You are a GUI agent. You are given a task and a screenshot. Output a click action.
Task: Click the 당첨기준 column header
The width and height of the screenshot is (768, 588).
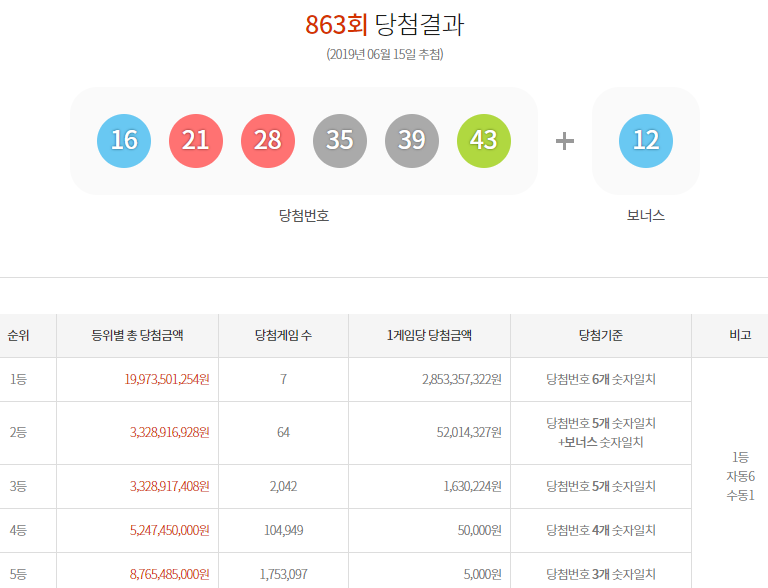pyautogui.click(x=601, y=335)
